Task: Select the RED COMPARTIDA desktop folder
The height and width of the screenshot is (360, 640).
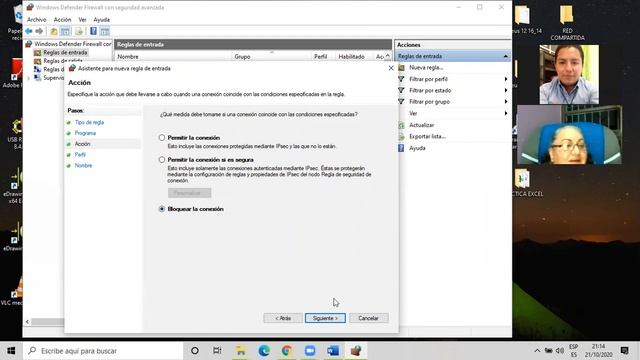Action: tap(567, 22)
